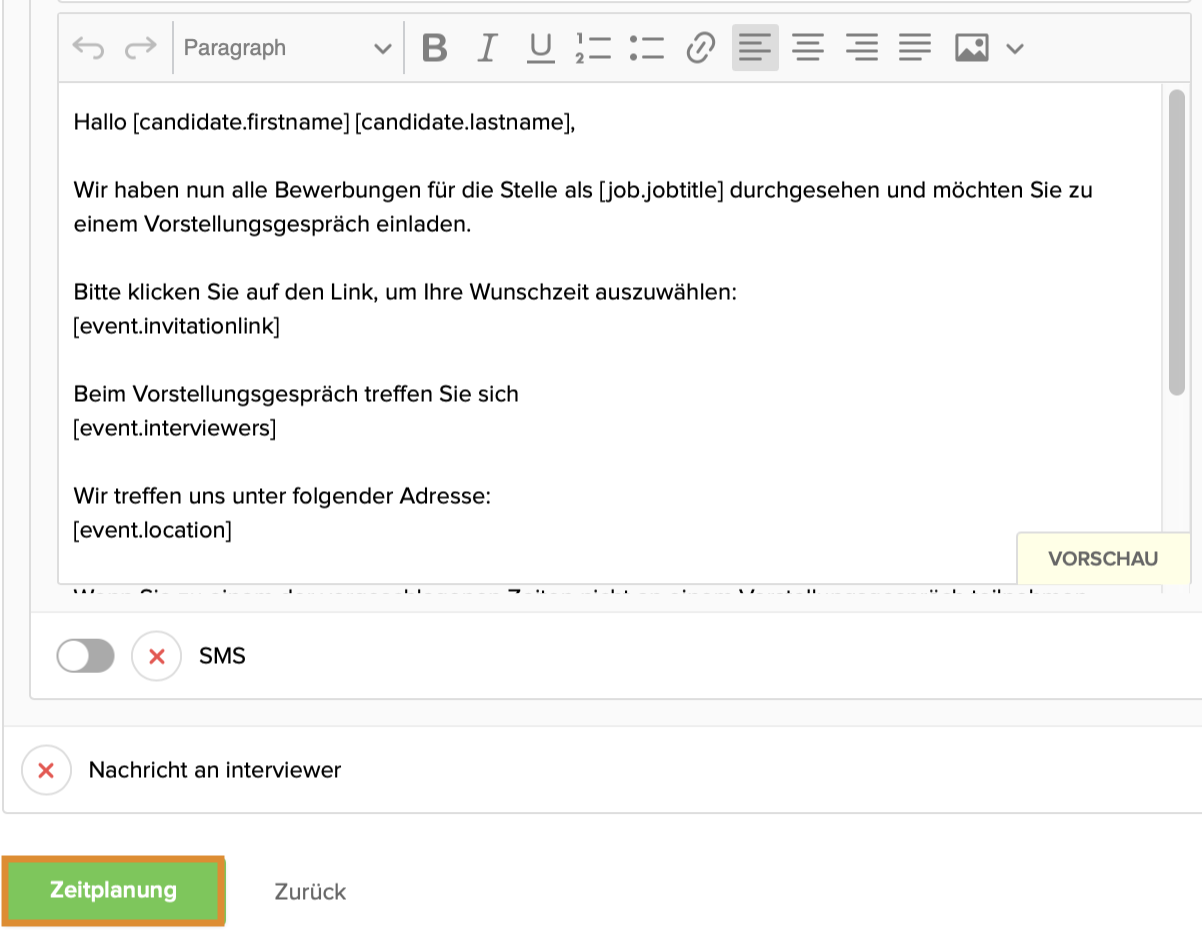This screenshot has height=938, width=1202.
Task: Click the redo arrow icon
Action: (x=140, y=48)
